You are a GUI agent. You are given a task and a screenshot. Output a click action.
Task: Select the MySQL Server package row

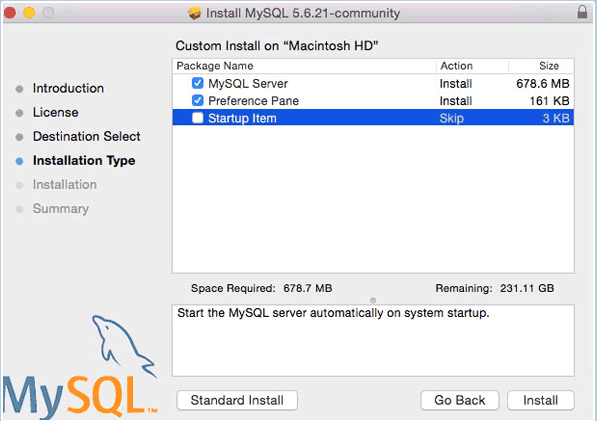pyautogui.click(x=373, y=83)
